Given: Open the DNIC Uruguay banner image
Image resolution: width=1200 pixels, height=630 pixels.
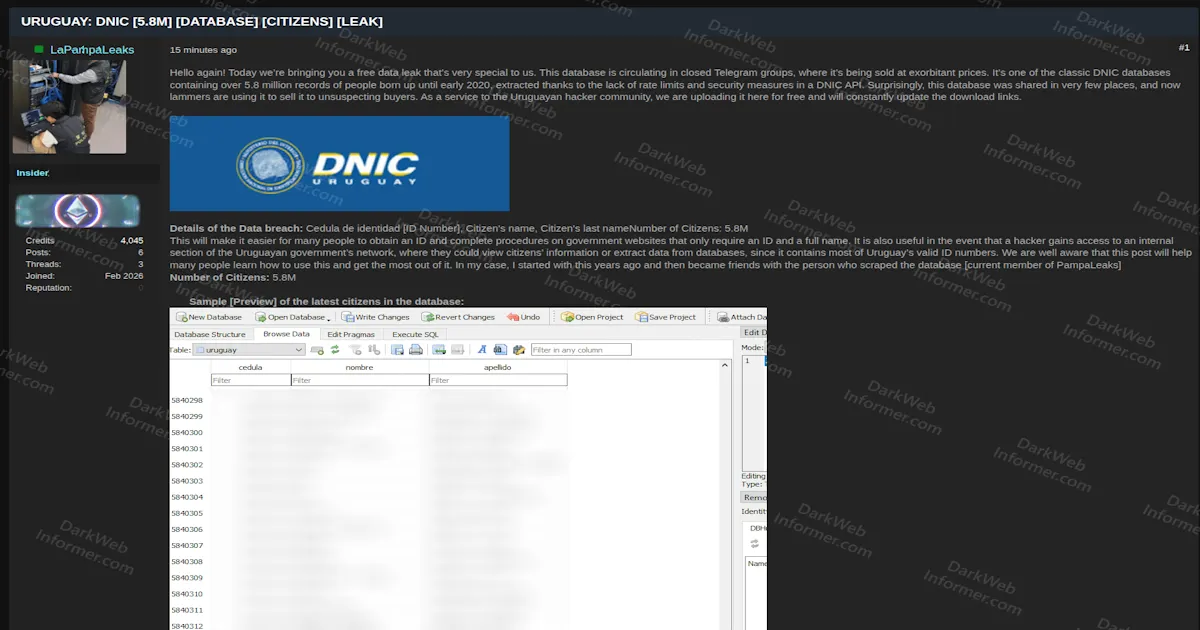Looking at the screenshot, I should tap(339, 164).
